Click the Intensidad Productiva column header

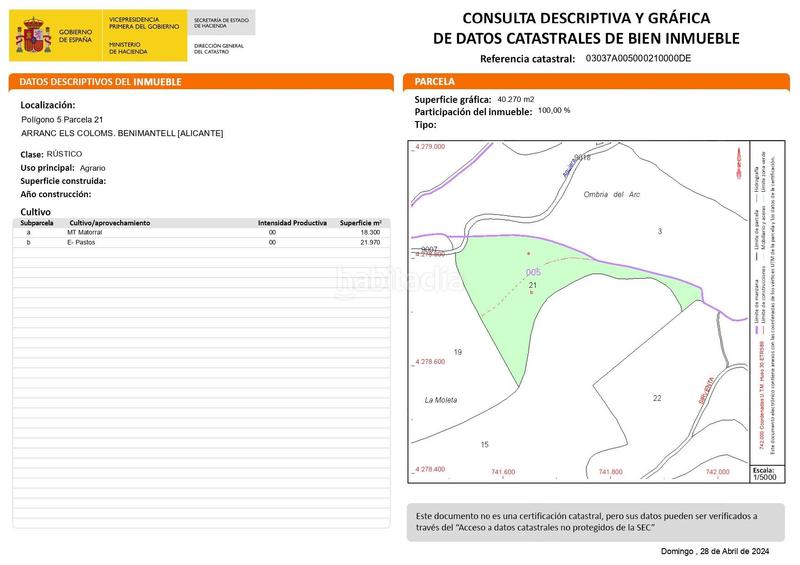pos(292,222)
